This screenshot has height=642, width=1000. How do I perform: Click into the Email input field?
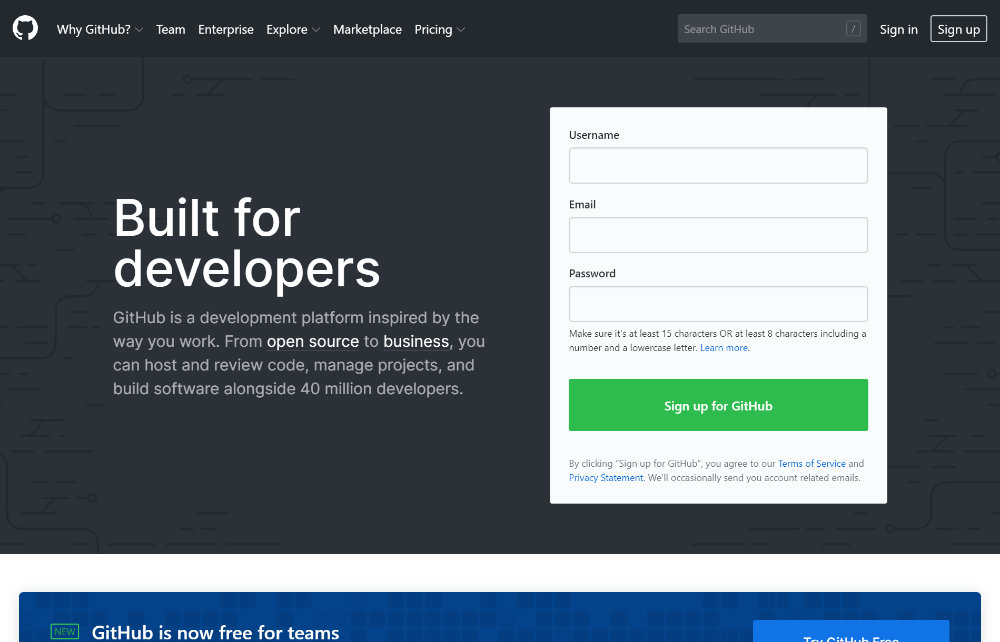pyautogui.click(x=718, y=235)
